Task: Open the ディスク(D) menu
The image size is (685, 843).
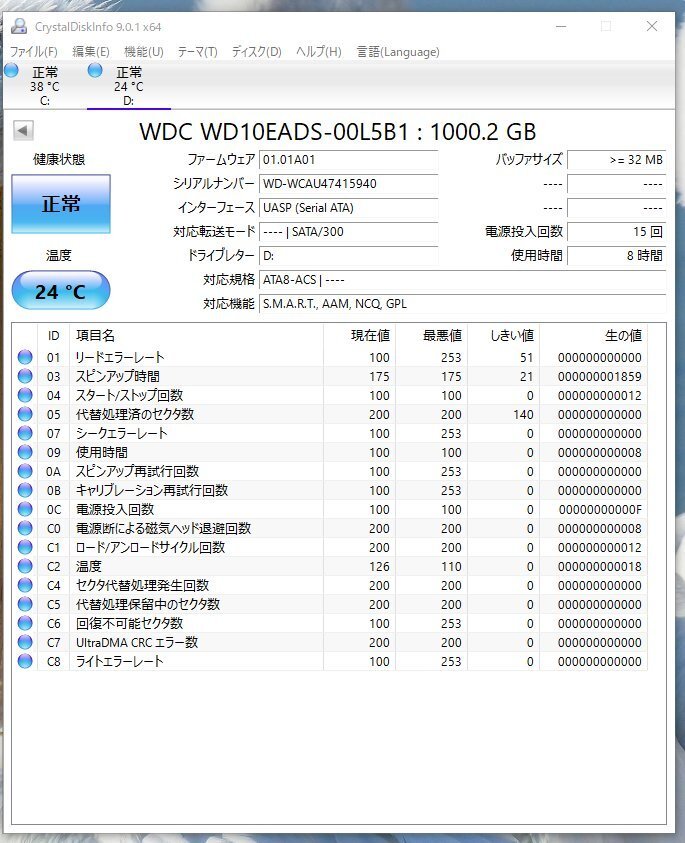Action: click(256, 52)
